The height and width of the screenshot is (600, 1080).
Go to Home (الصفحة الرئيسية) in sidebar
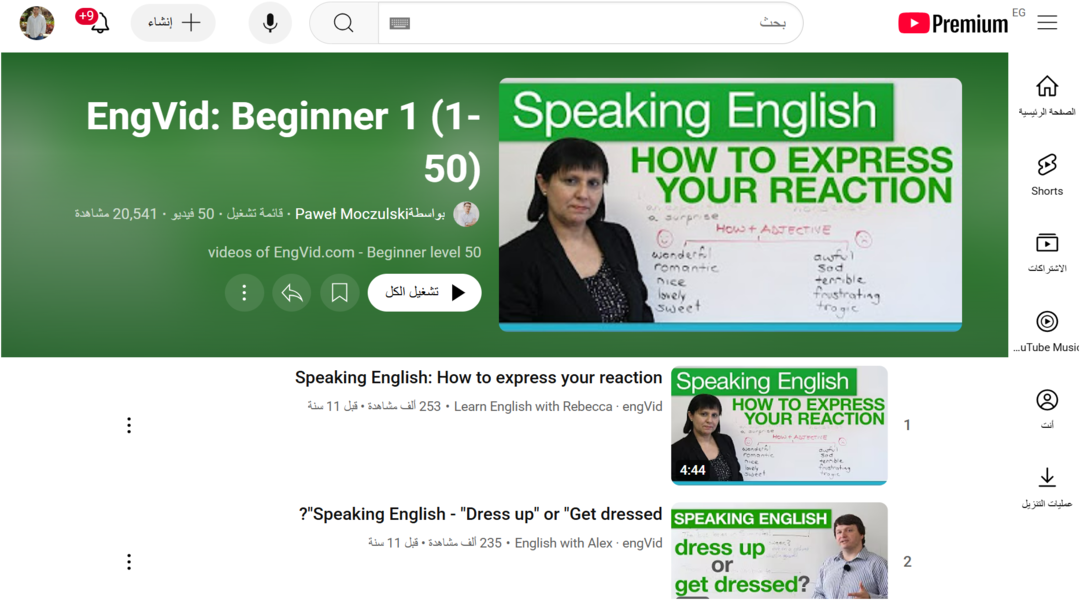point(1046,96)
